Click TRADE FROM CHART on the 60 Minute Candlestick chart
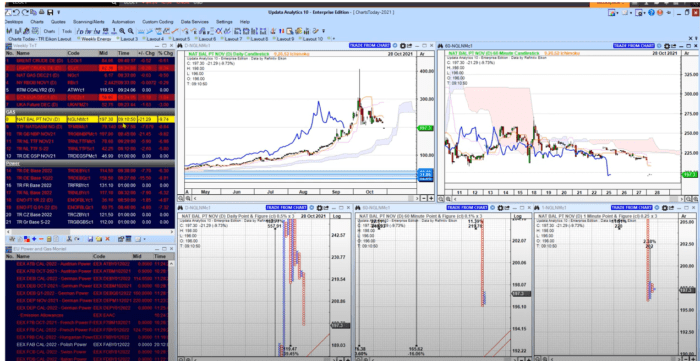Screen dimensions: 700x361 [634, 46]
